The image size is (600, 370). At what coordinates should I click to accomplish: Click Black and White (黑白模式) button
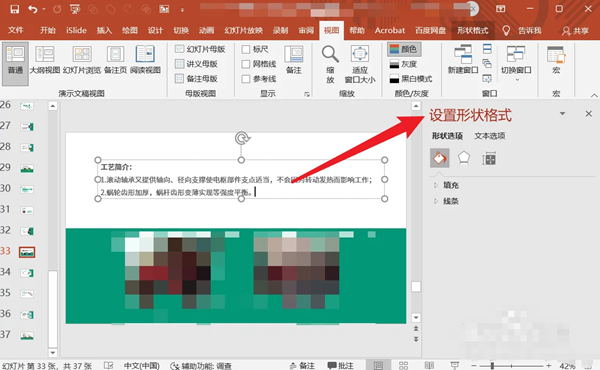click(x=411, y=79)
